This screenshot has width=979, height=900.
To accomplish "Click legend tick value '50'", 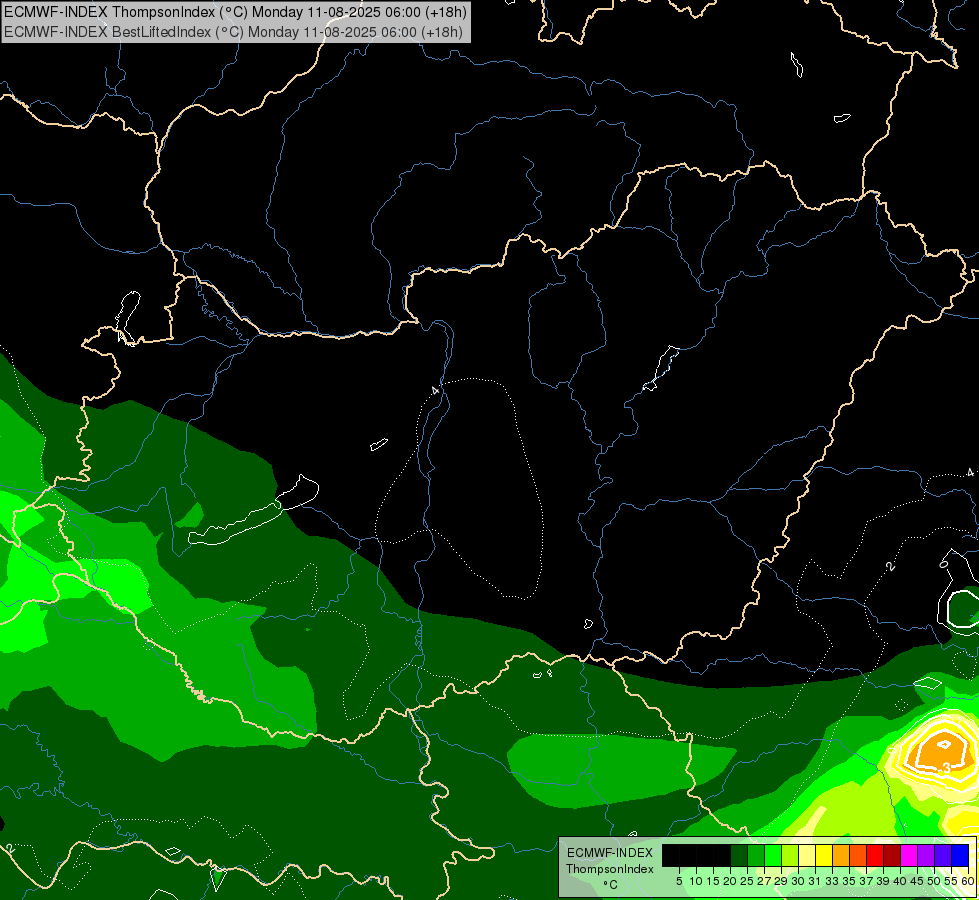I will [934, 881].
